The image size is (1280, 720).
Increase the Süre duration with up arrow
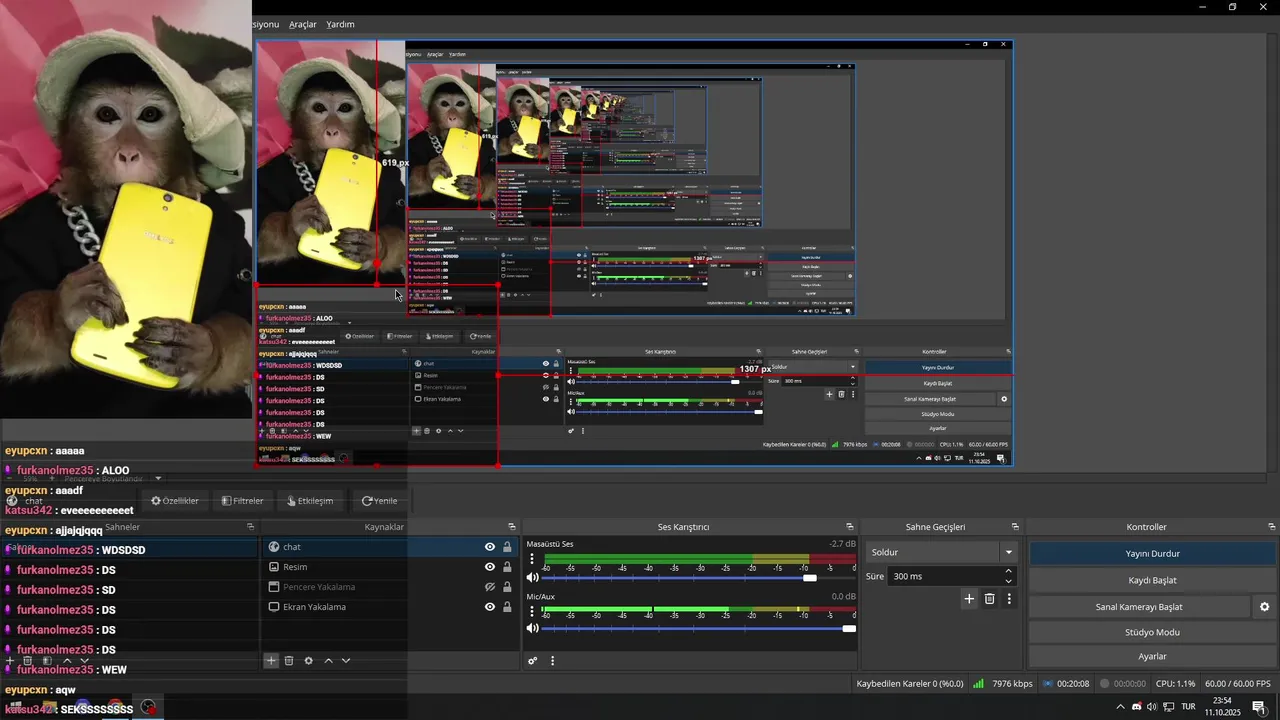tap(1008, 571)
